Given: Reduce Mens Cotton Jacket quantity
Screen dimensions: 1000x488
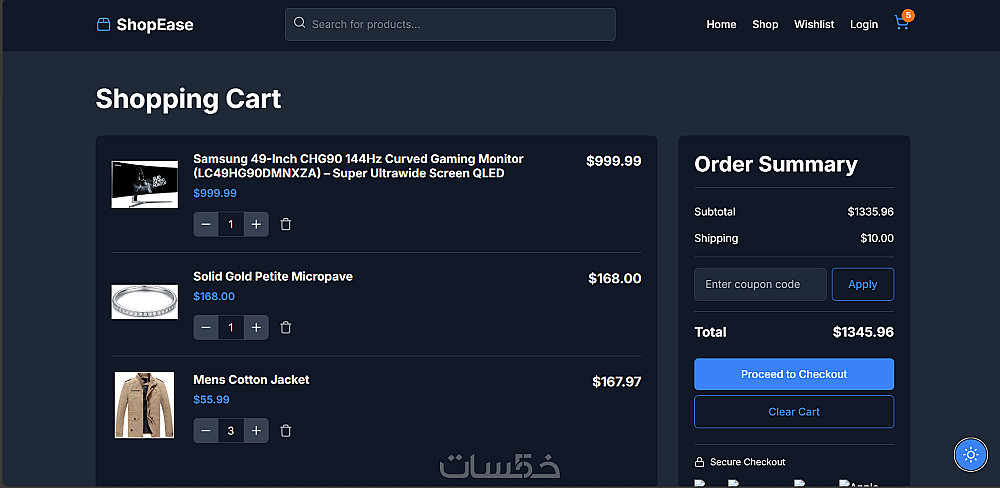Looking at the screenshot, I should [206, 431].
